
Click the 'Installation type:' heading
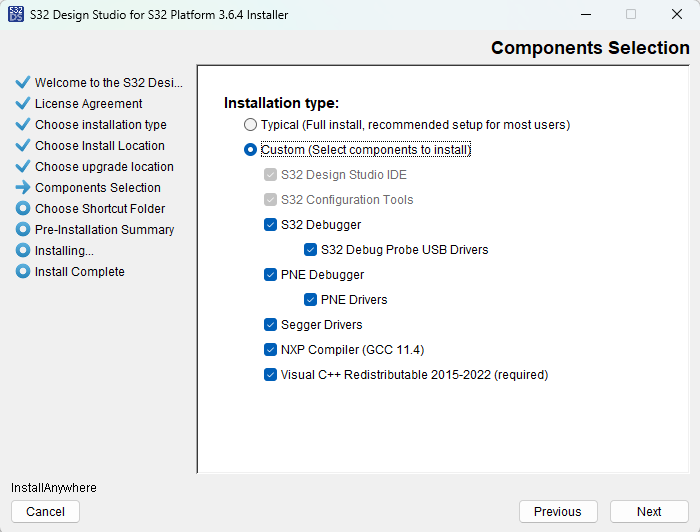[281, 103]
